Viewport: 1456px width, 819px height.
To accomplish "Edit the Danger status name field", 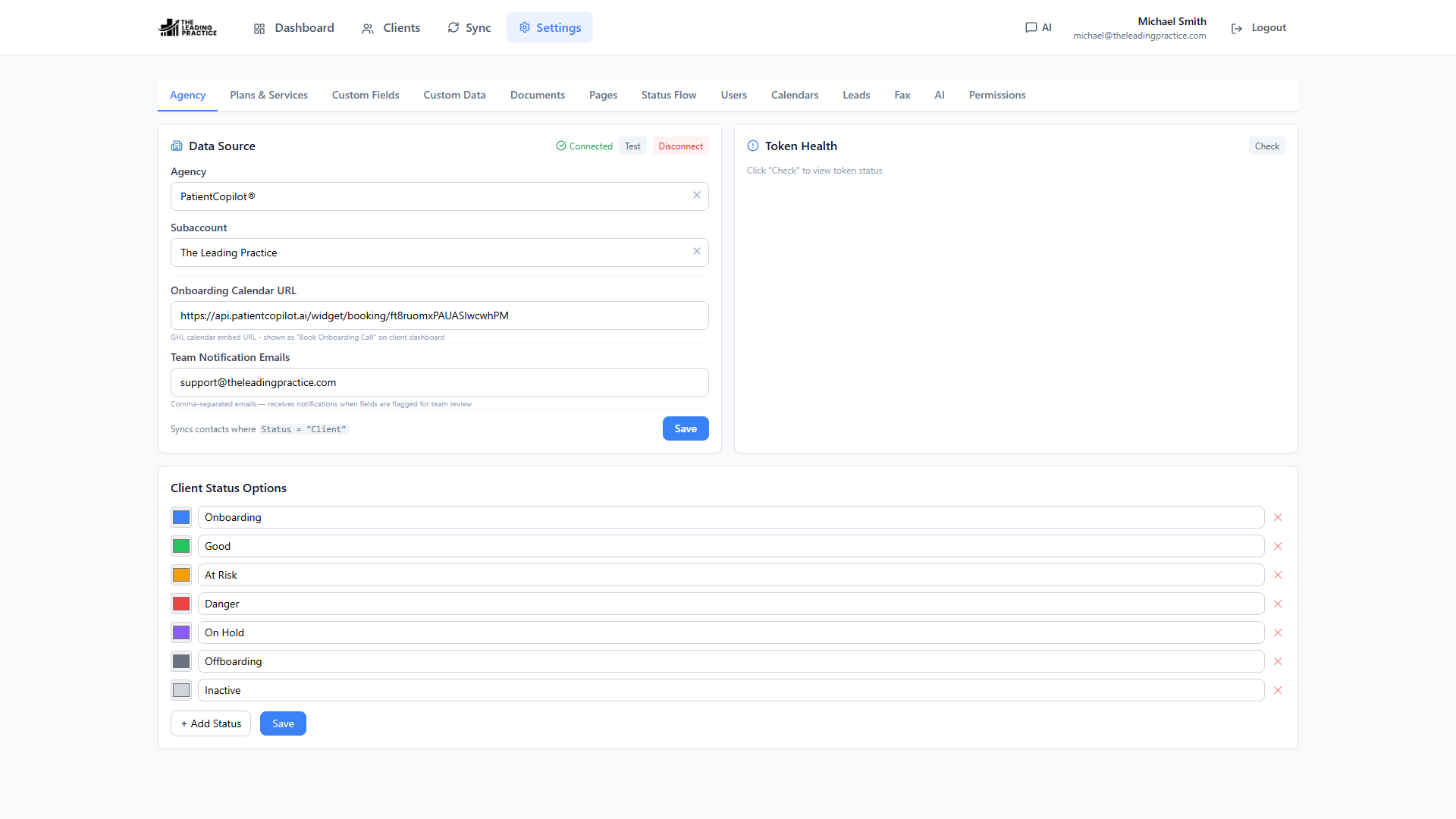I will [x=731, y=604].
